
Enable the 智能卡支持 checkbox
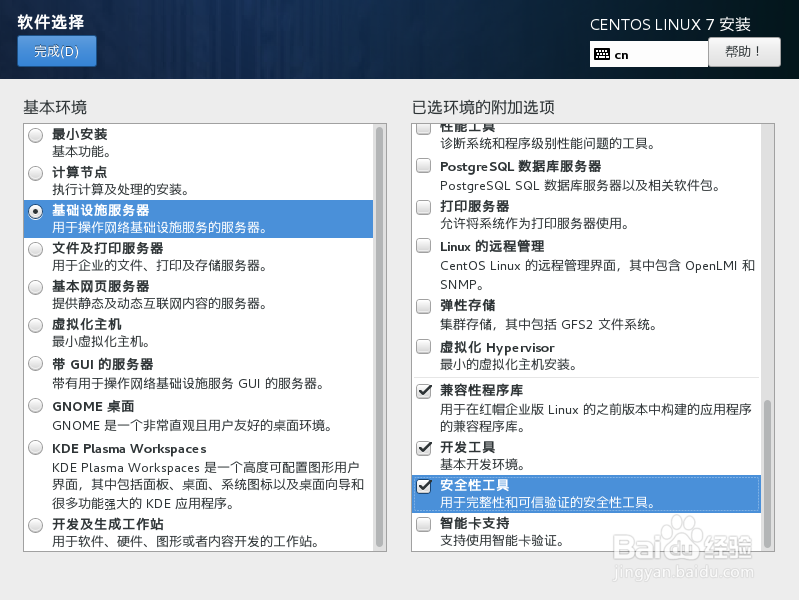coord(423,524)
